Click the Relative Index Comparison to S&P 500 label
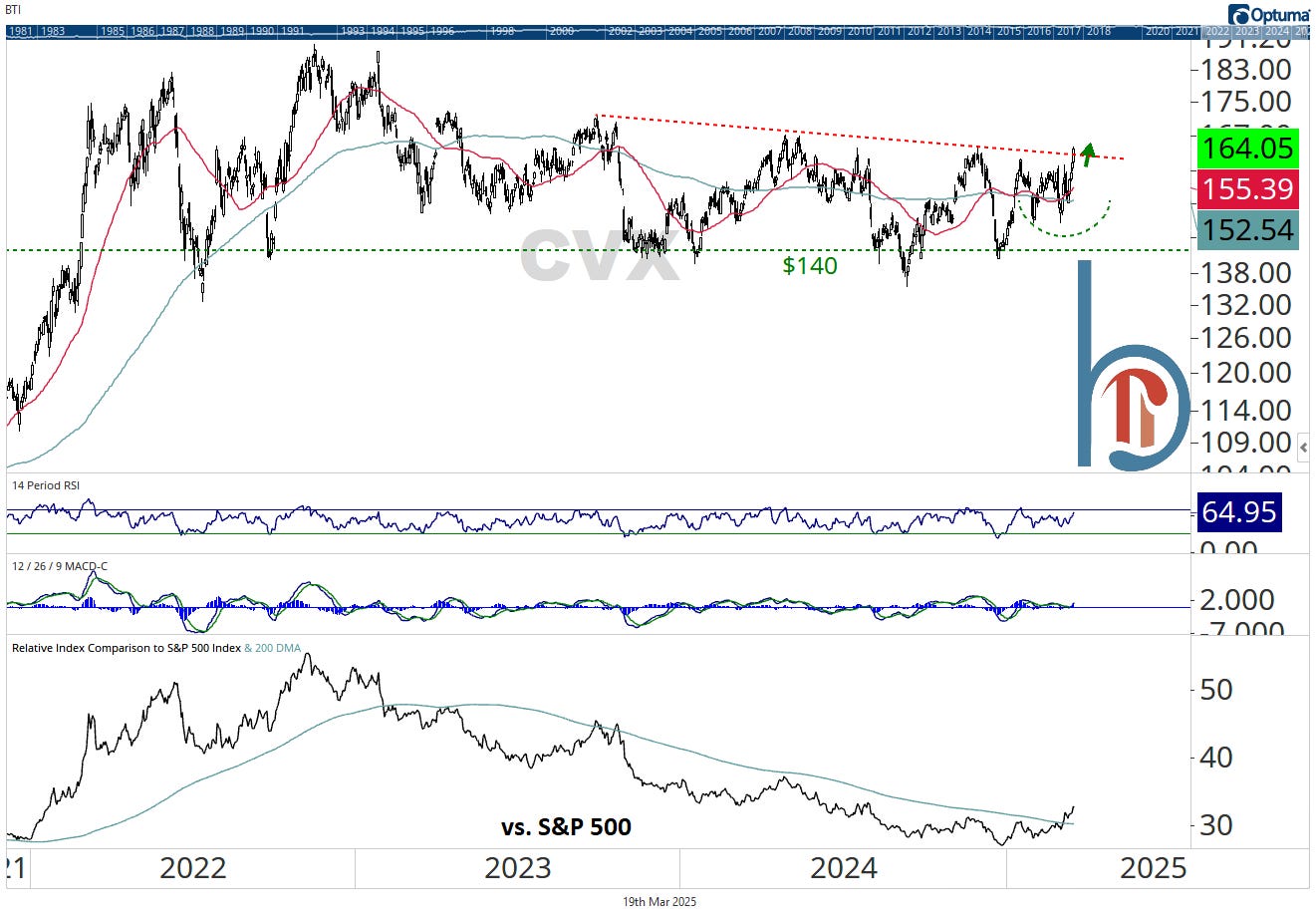 coord(126,648)
